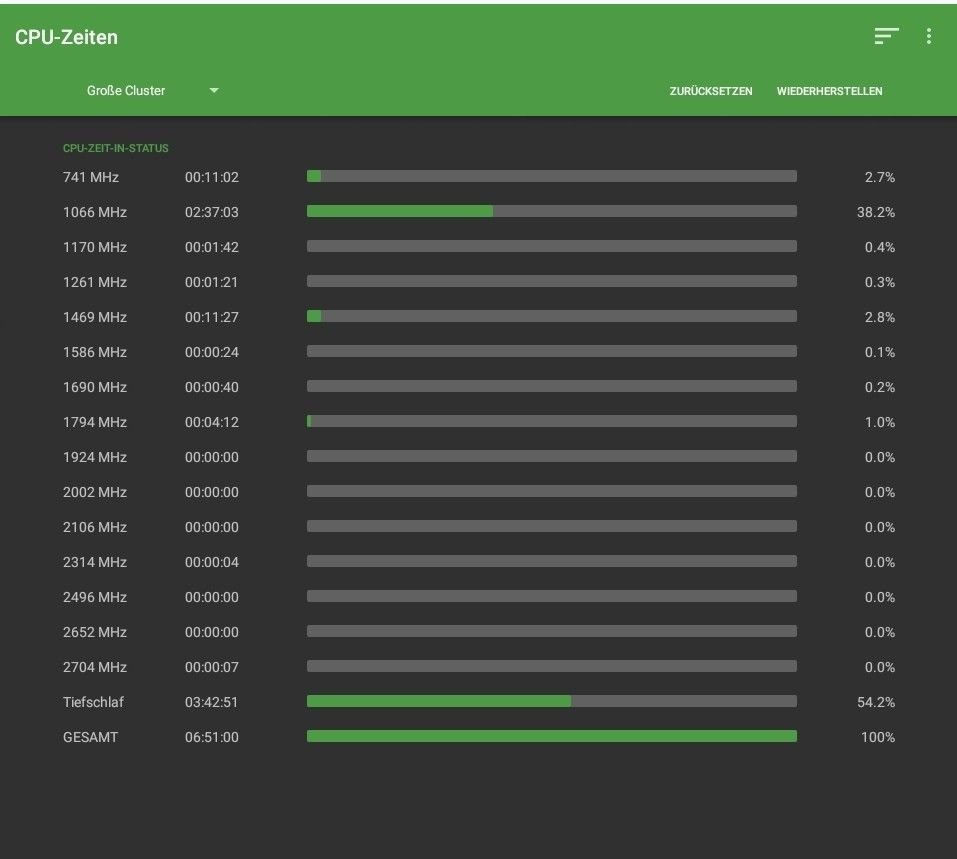Click the 2.7% percentage value

click(x=879, y=177)
